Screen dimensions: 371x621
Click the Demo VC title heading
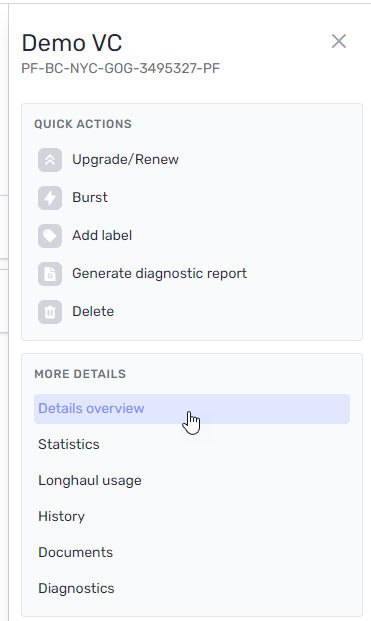[72, 43]
